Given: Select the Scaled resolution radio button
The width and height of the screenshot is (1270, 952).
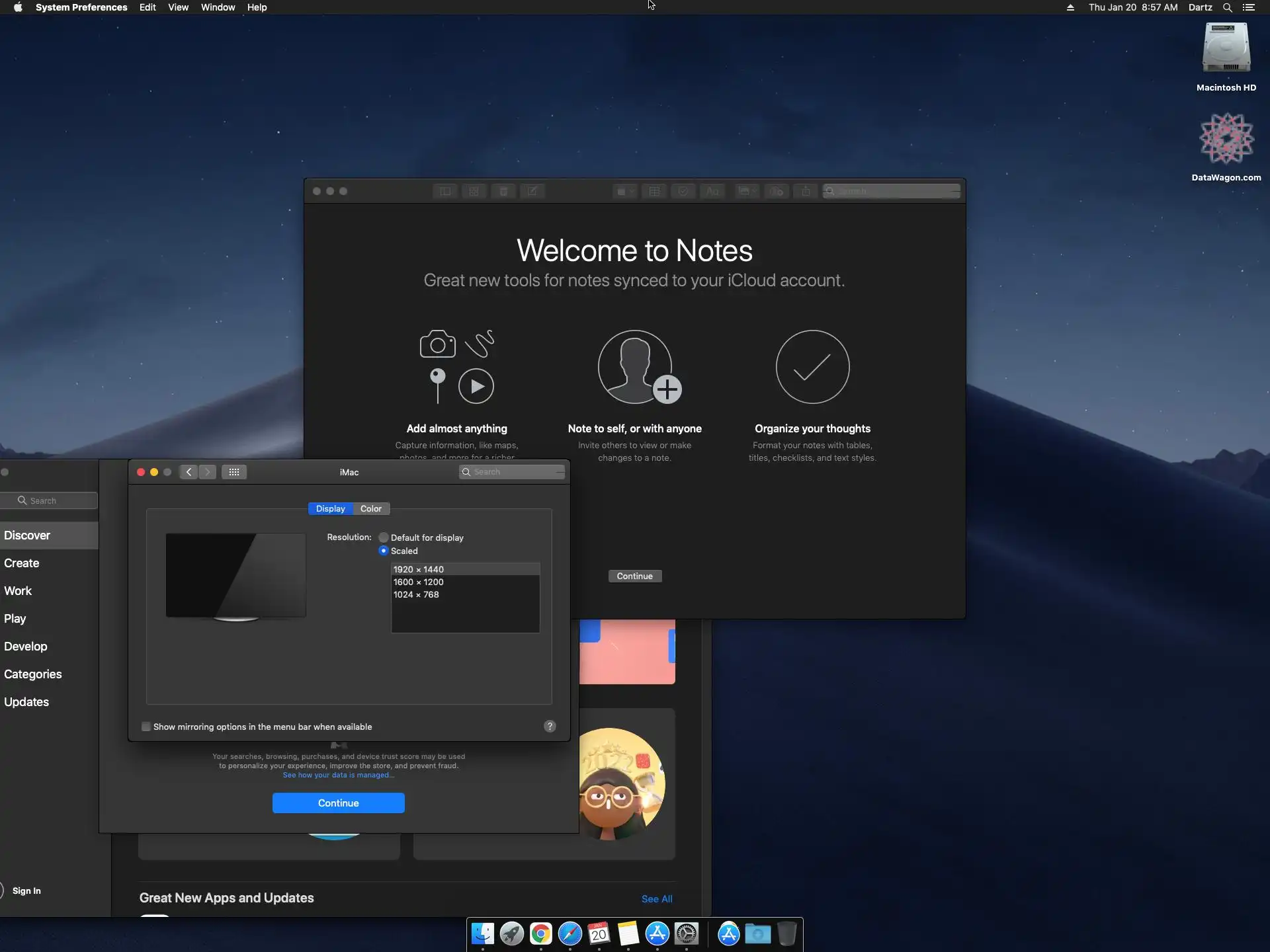Looking at the screenshot, I should tap(384, 551).
